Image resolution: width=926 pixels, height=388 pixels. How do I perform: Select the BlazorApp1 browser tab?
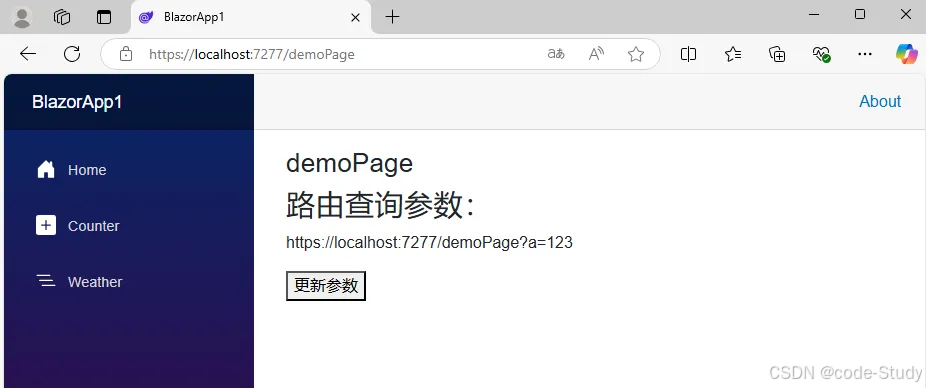tap(250, 17)
